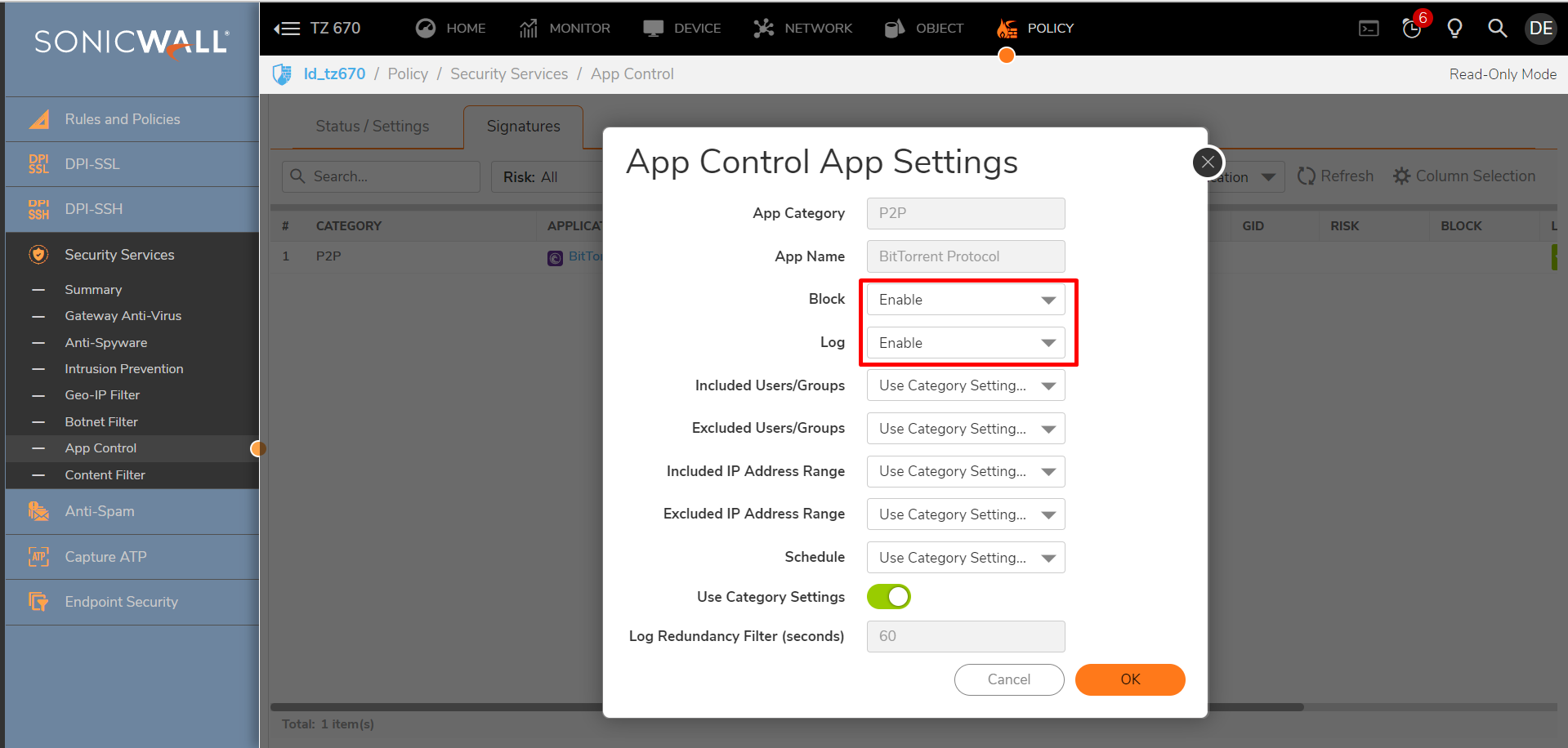Screen dimensions: 1568x748
Task: Click the RISK column header
Action: 1344,226
